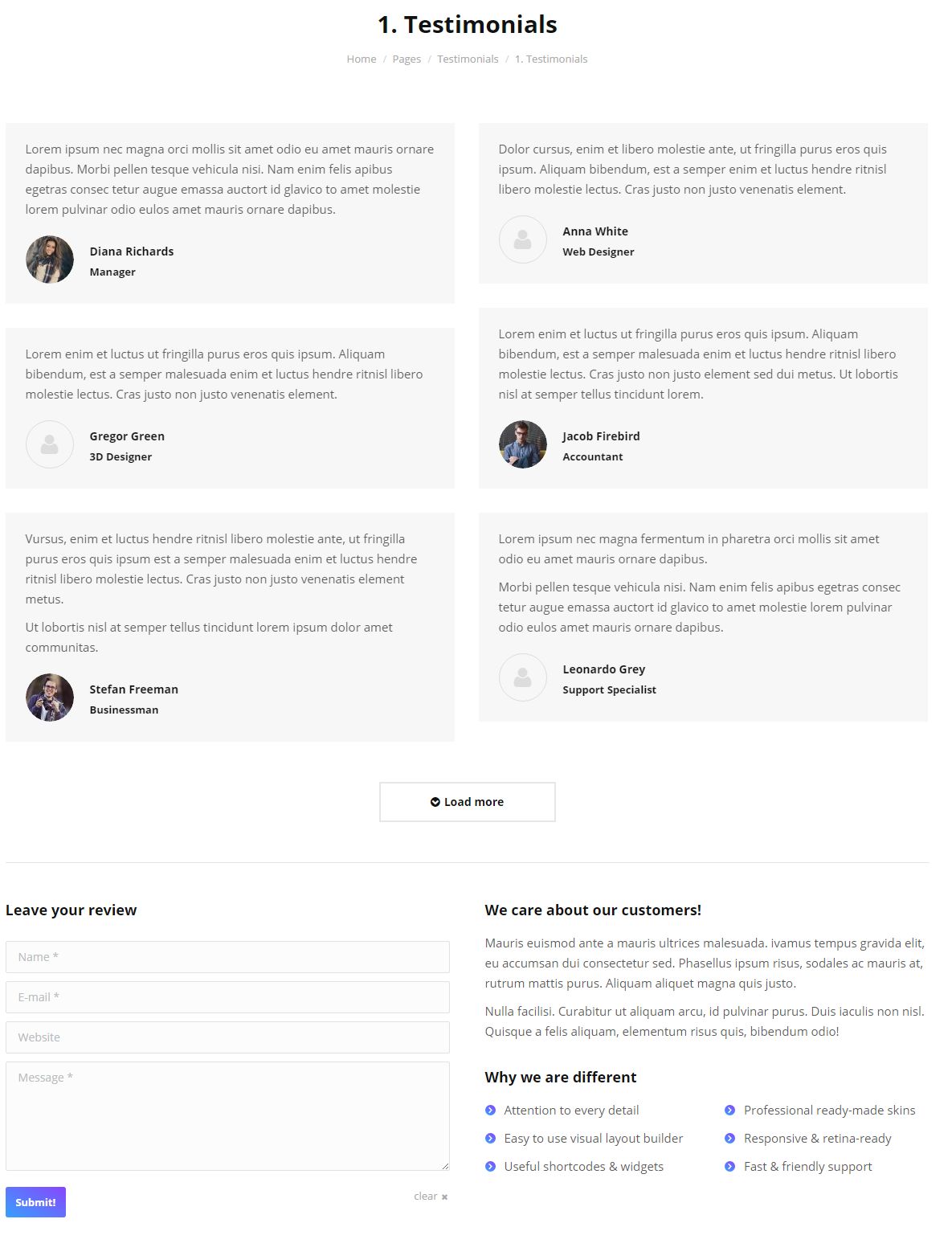Click bullet icon beside Professional ready-made skins
Screen dimensions: 952x1260
[x=730, y=1111]
